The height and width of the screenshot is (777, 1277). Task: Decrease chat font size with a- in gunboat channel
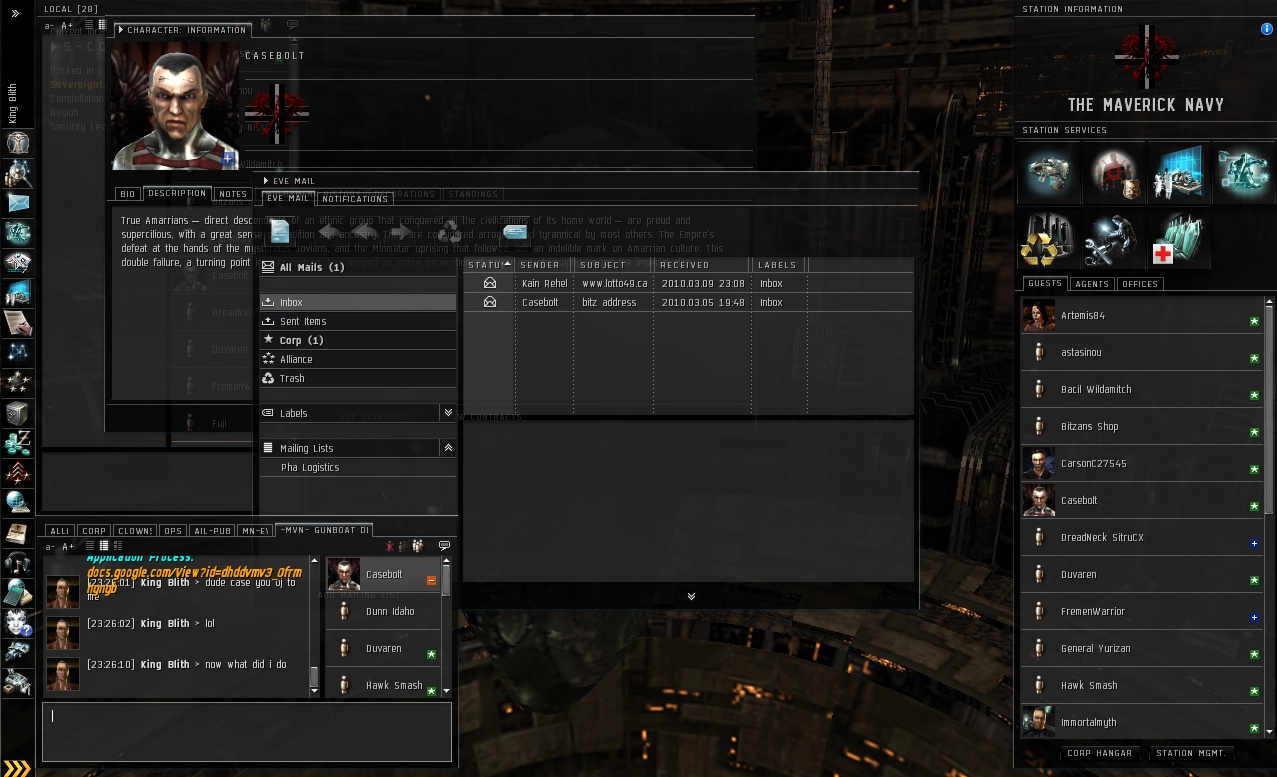[51, 547]
